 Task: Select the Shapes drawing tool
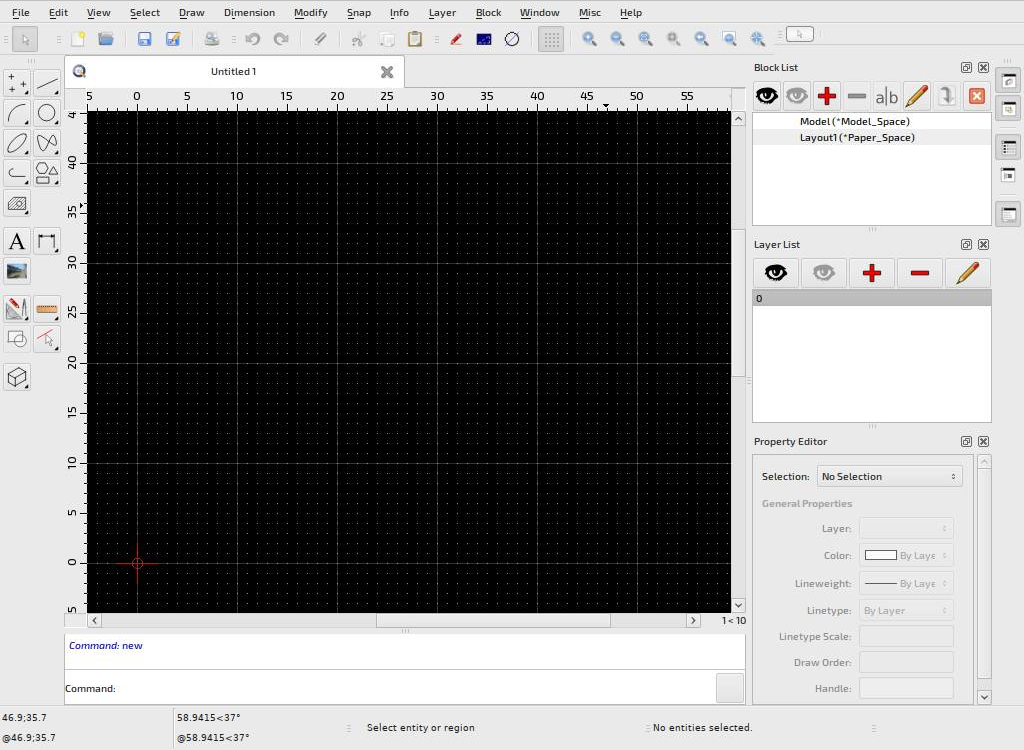47,173
